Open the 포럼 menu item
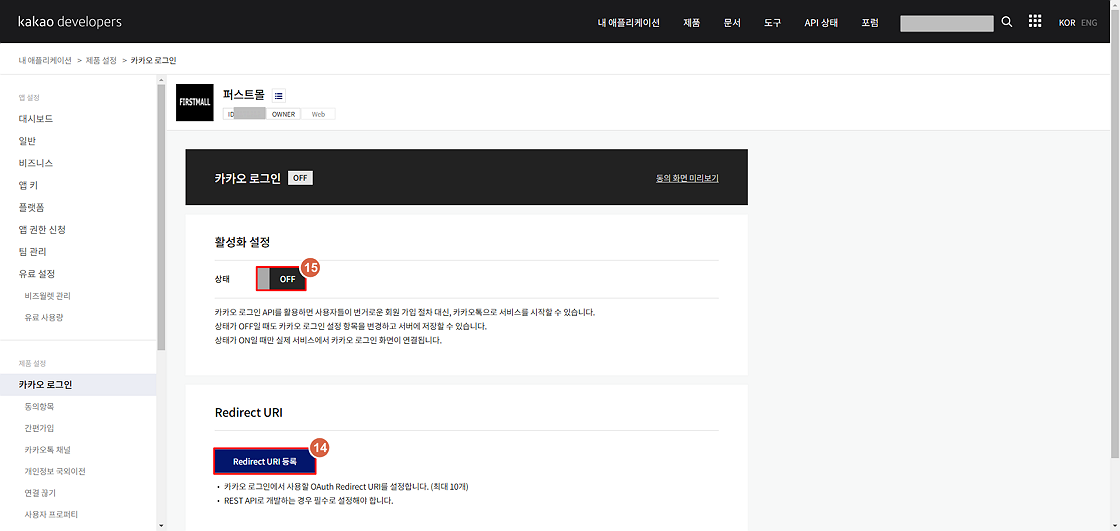Viewport: 1120px width, 531px height. (869, 22)
